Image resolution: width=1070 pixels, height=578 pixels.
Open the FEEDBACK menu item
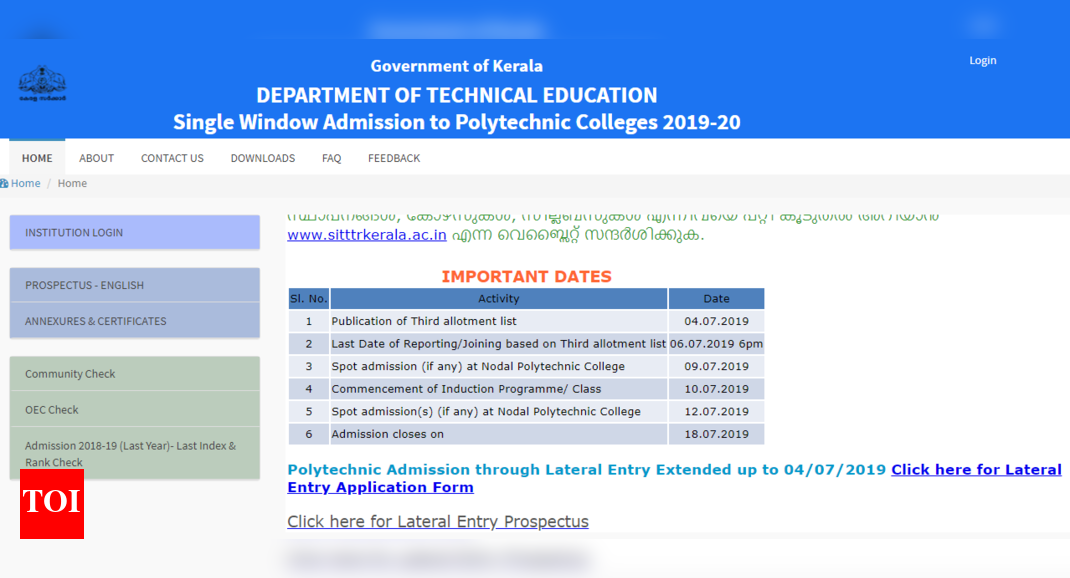pos(394,158)
